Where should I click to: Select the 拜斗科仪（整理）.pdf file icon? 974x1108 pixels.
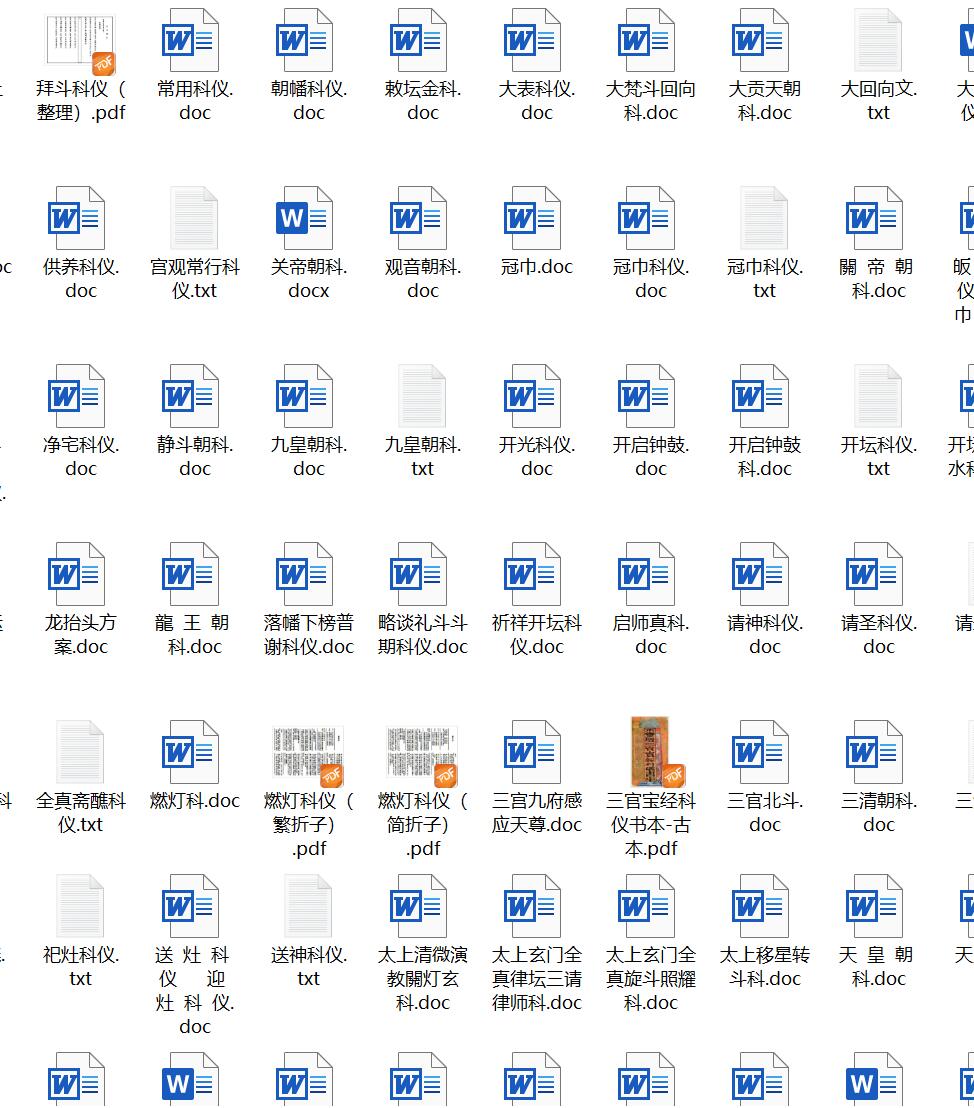click(81, 43)
